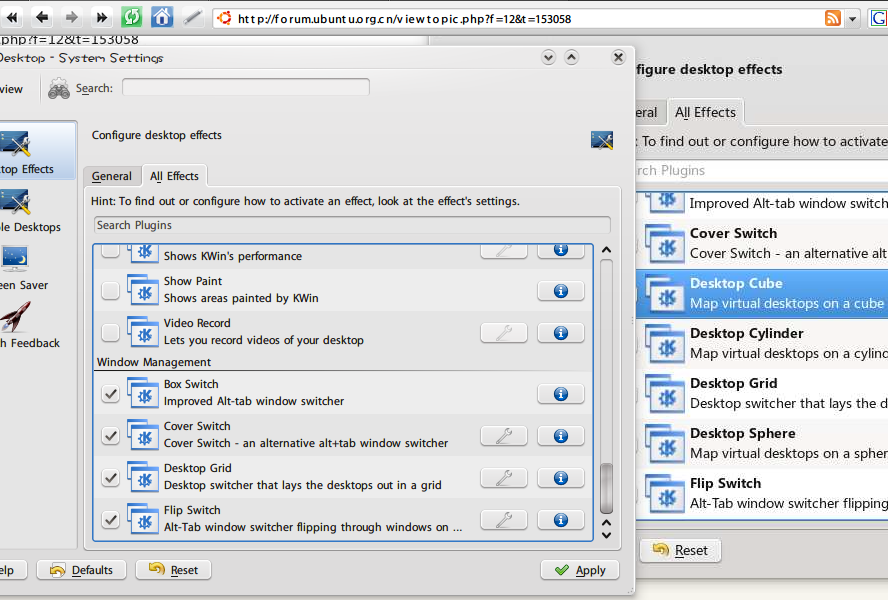Show info about Shows KWin's performance effect
The image size is (888, 600).
coord(561,250)
